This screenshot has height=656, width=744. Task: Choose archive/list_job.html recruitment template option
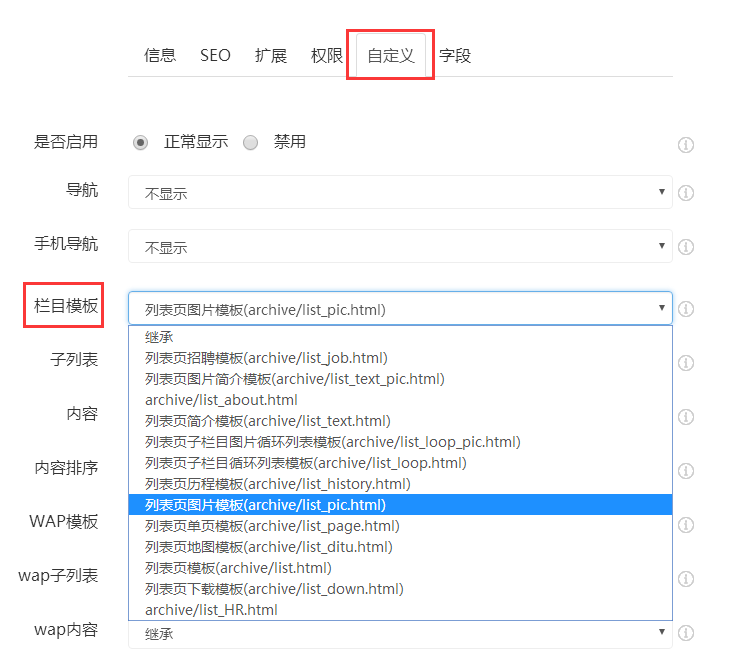click(266, 358)
